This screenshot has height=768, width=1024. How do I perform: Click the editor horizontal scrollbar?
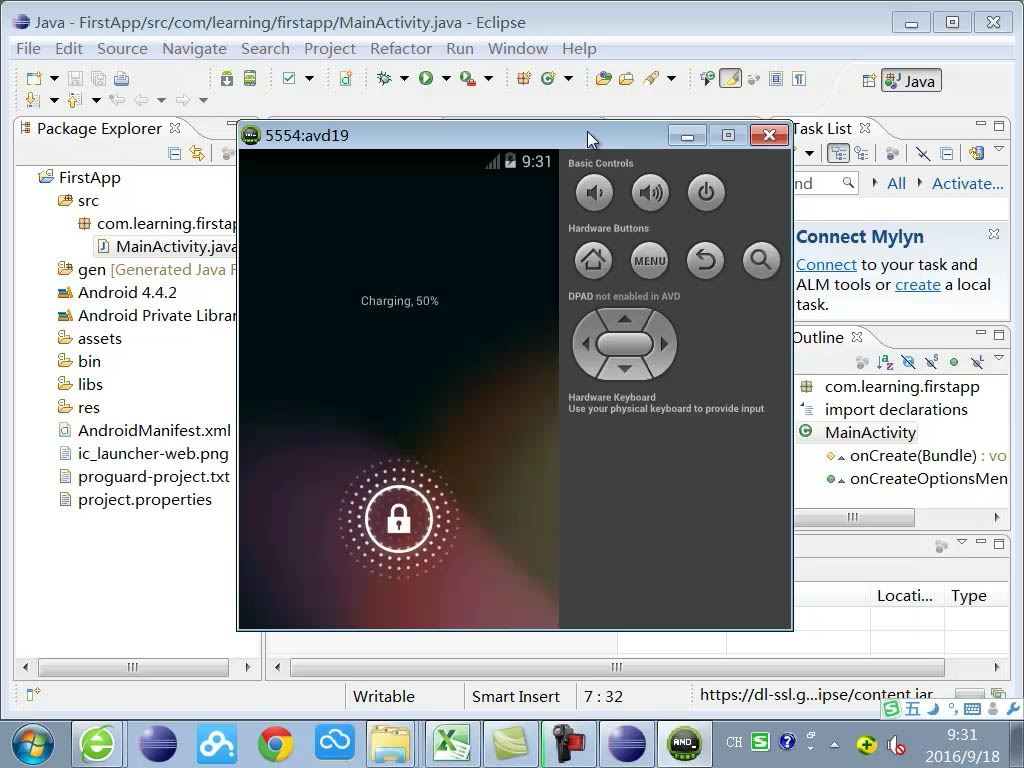click(x=617, y=667)
